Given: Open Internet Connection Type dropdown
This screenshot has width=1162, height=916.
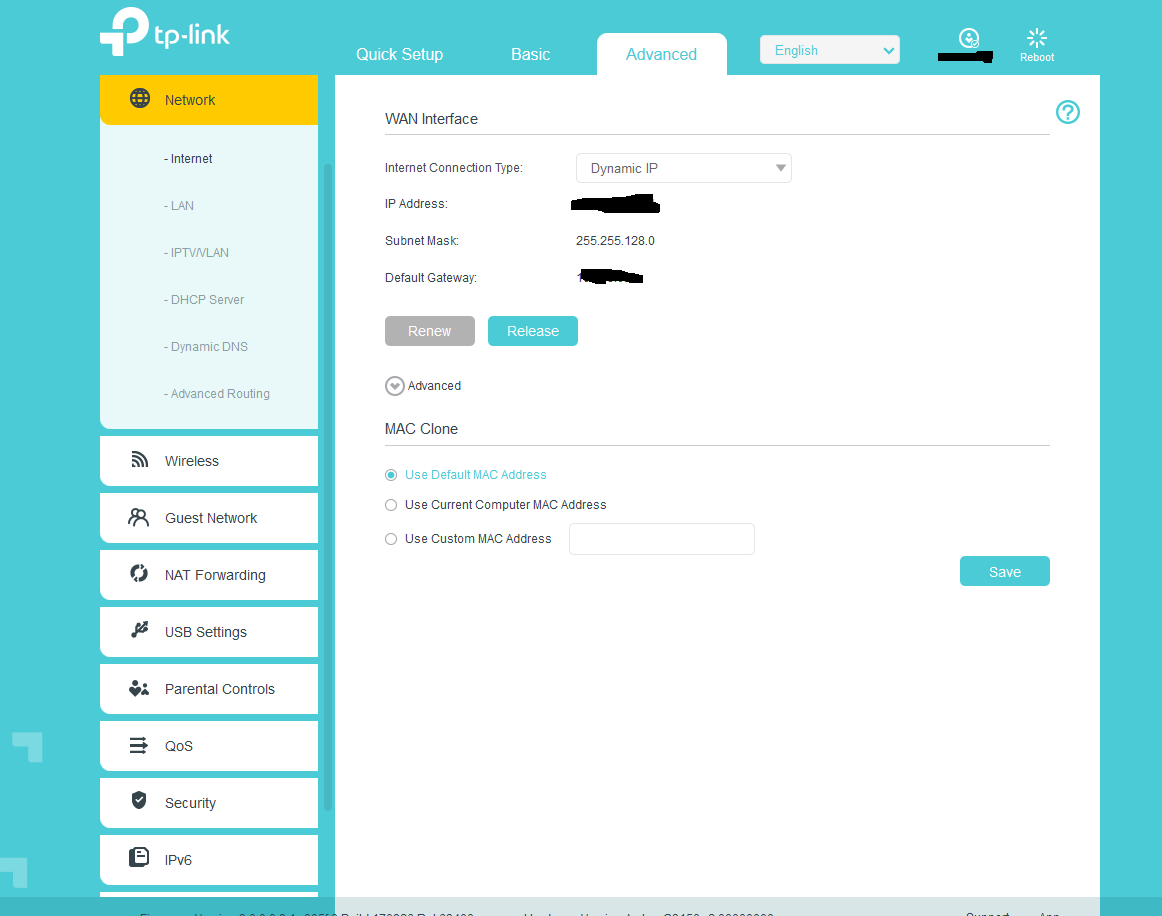Looking at the screenshot, I should [x=683, y=168].
